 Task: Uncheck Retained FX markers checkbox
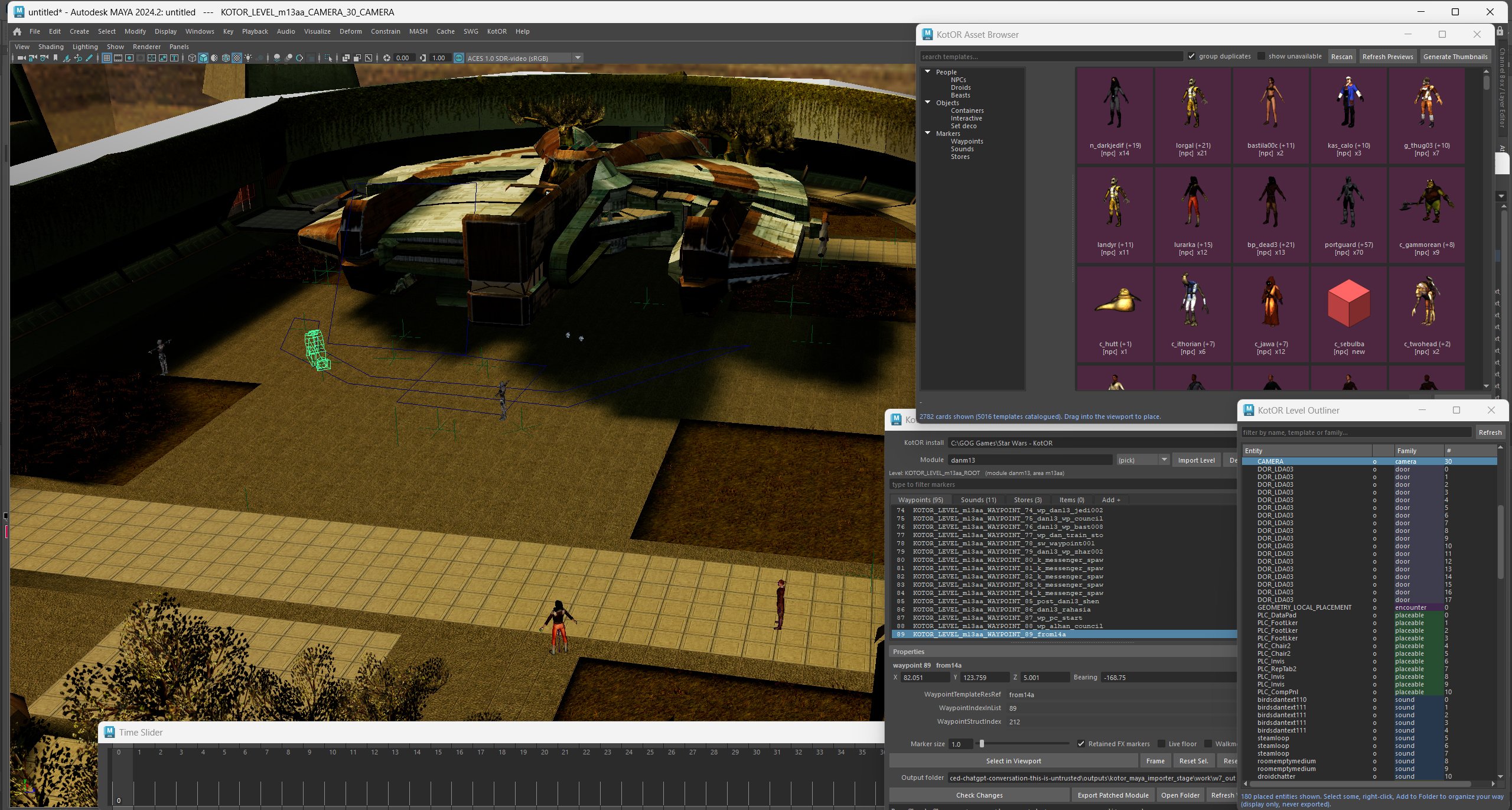pos(1081,744)
